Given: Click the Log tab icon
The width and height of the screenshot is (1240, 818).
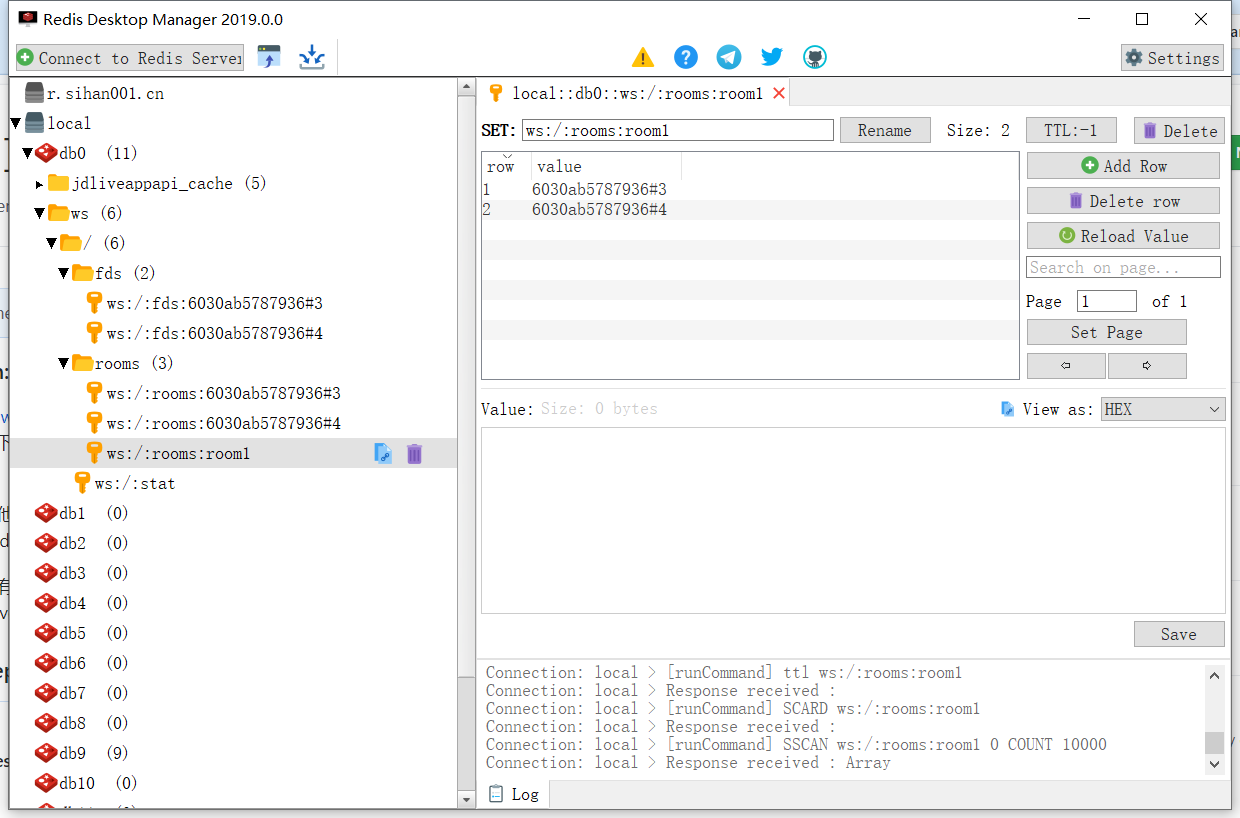Looking at the screenshot, I should click(495, 794).
